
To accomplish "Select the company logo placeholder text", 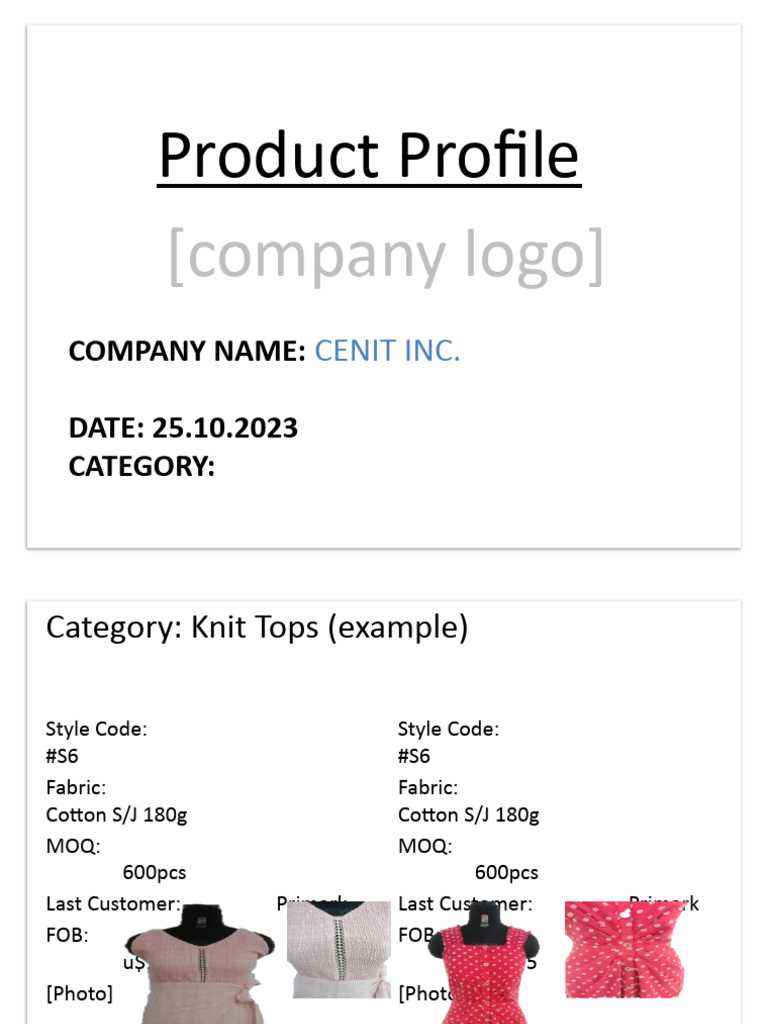I will 385,256.
